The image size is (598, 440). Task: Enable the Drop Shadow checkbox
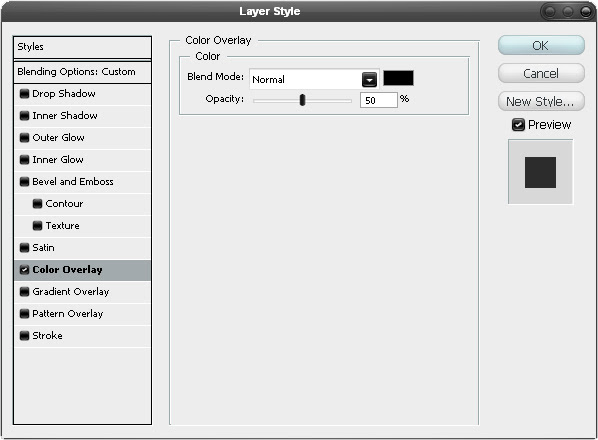tap(24, 93)
